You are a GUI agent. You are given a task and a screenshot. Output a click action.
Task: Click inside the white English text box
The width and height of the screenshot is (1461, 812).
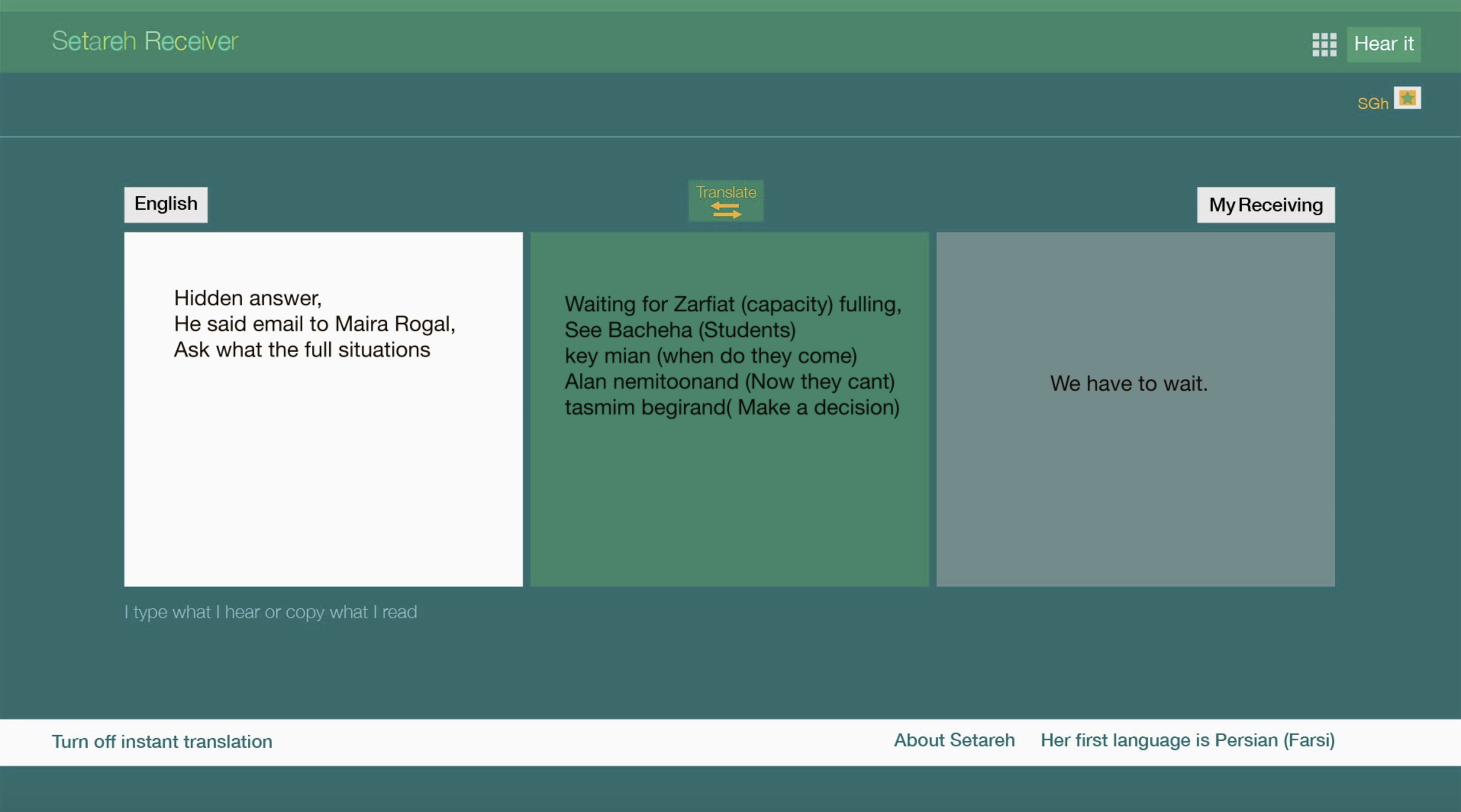pos(323,465)
